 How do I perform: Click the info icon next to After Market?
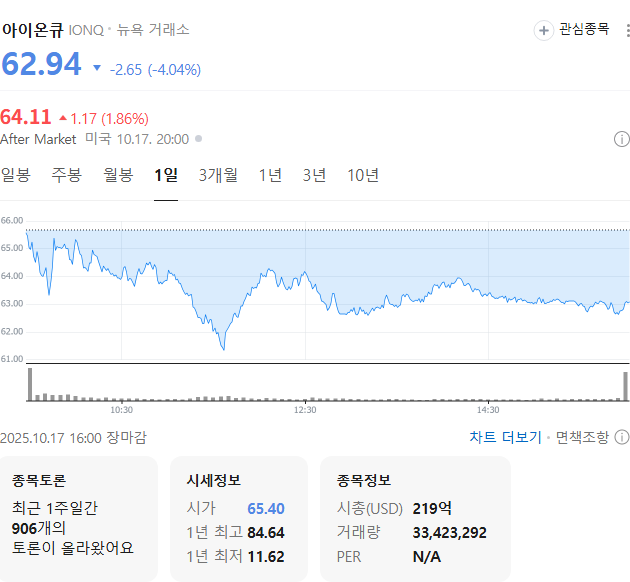pyautogui.click(x=621, y=139)
